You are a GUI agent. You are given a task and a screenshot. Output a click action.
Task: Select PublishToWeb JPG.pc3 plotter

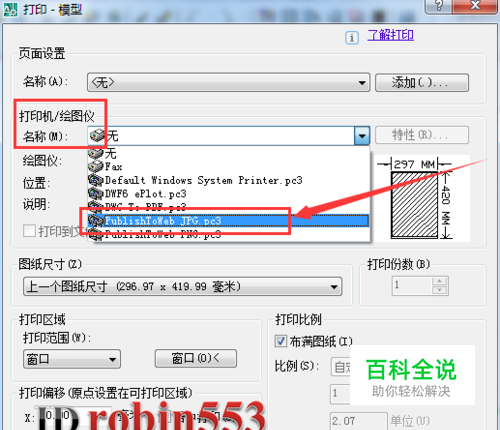[229, 221]
